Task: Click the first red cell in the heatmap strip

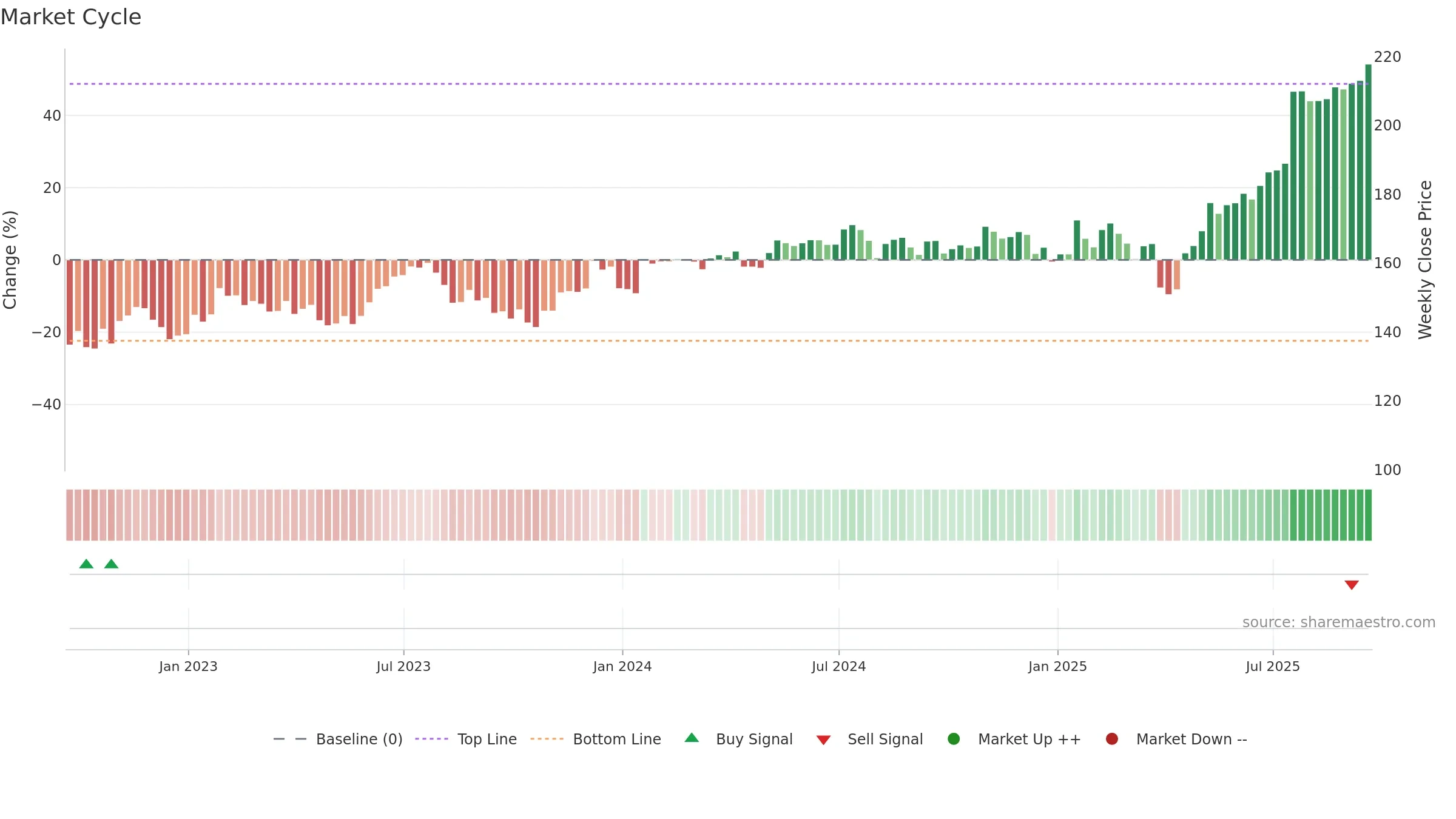Action: click(x=70, y=515)
